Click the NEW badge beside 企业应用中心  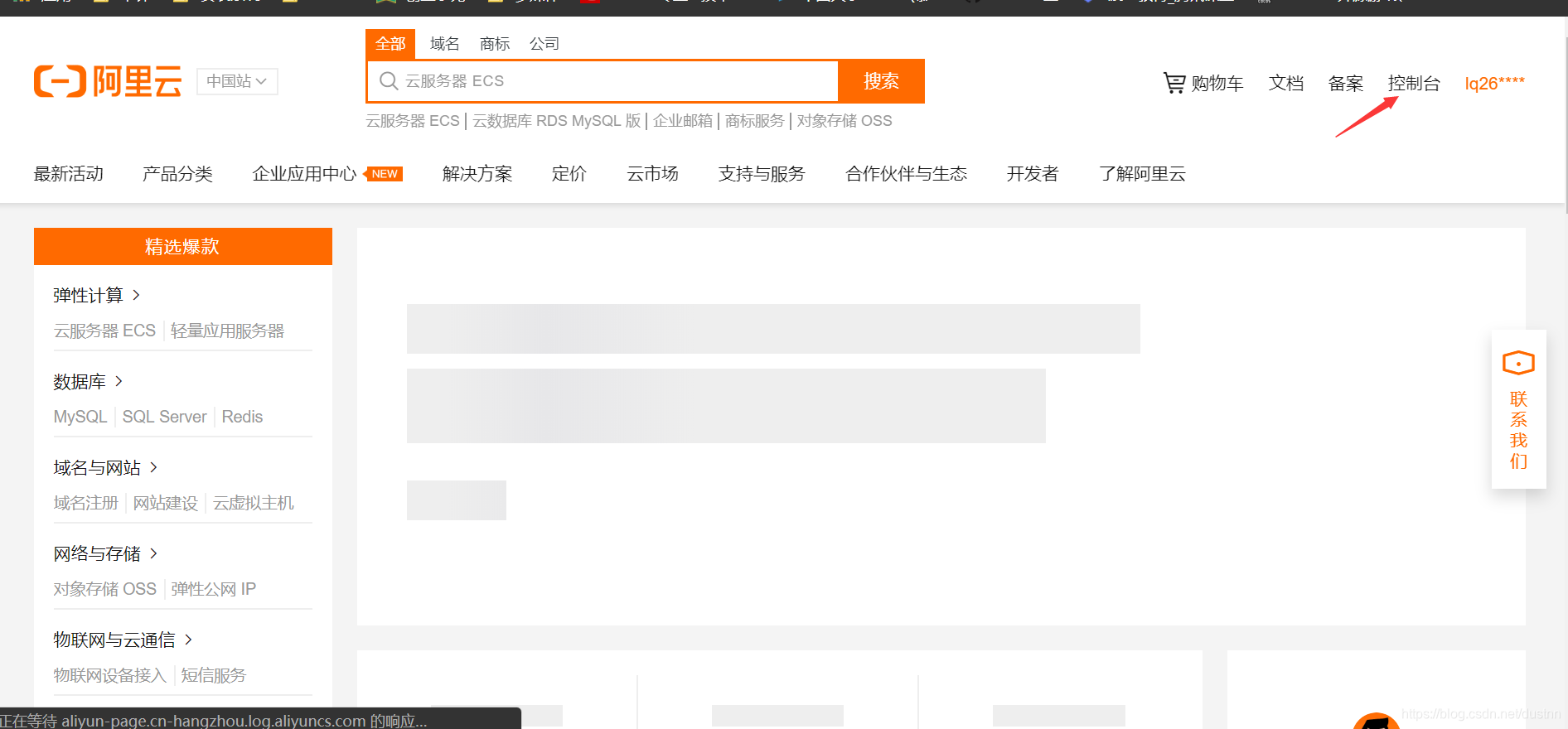pos(384,174)
